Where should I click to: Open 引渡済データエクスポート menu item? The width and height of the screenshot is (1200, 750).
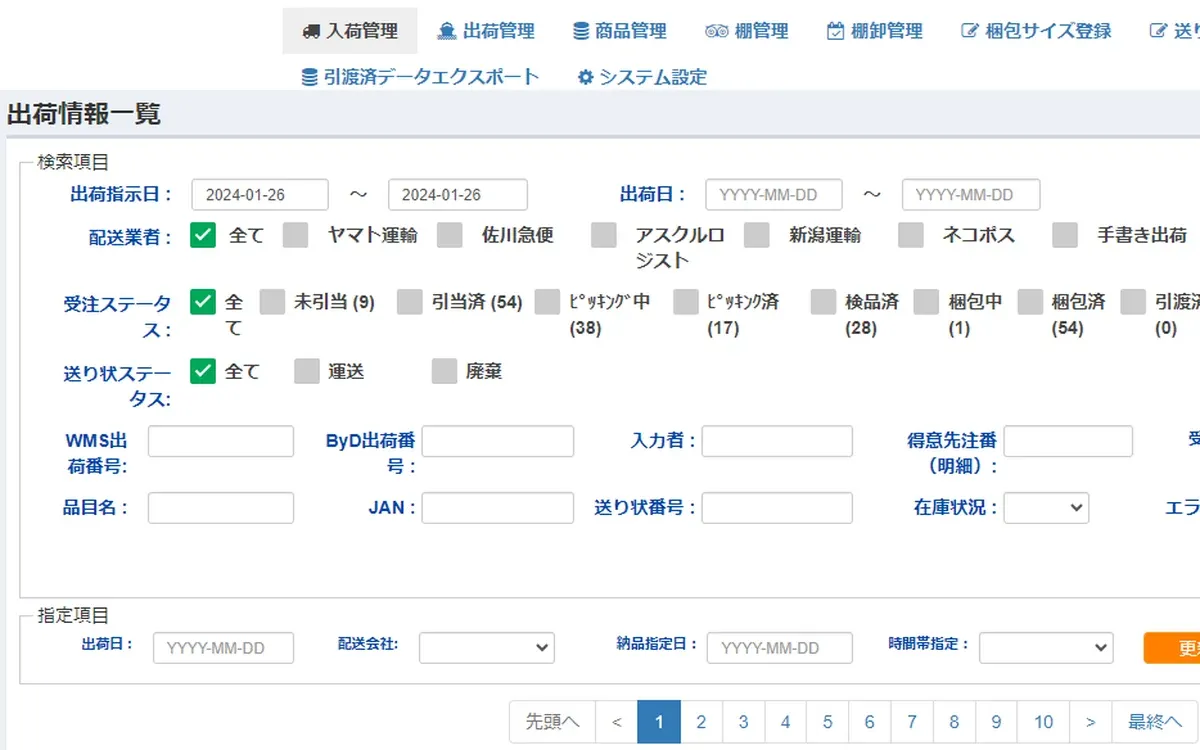[x=421, y=77]
